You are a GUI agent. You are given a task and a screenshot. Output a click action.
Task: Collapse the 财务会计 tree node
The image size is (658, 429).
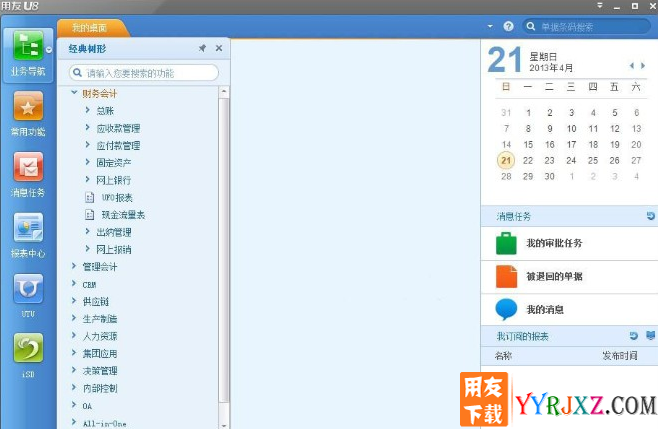[74, 92]
